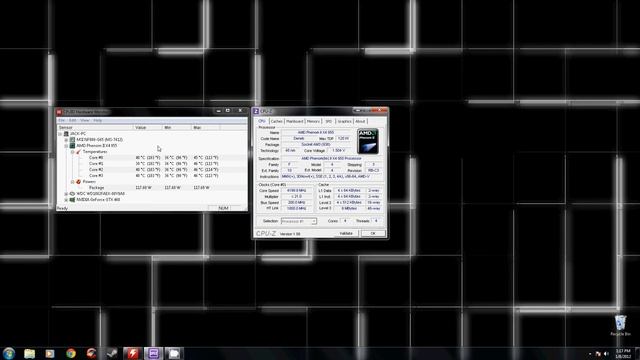Click the Specification field in CPU-Z

click(x=331, y=158)
